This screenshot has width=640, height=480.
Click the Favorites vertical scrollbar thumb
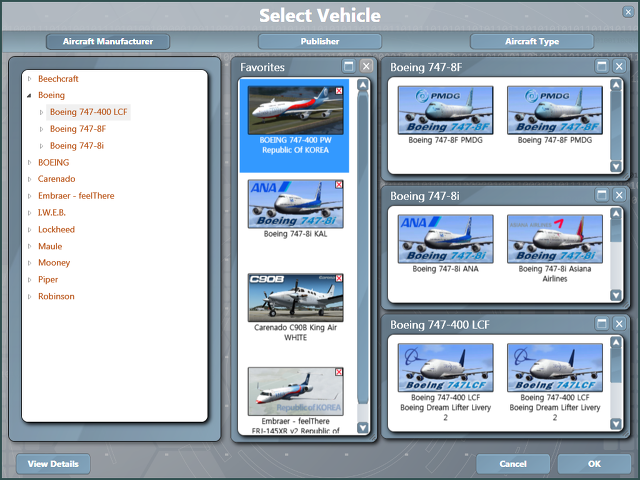362,248
